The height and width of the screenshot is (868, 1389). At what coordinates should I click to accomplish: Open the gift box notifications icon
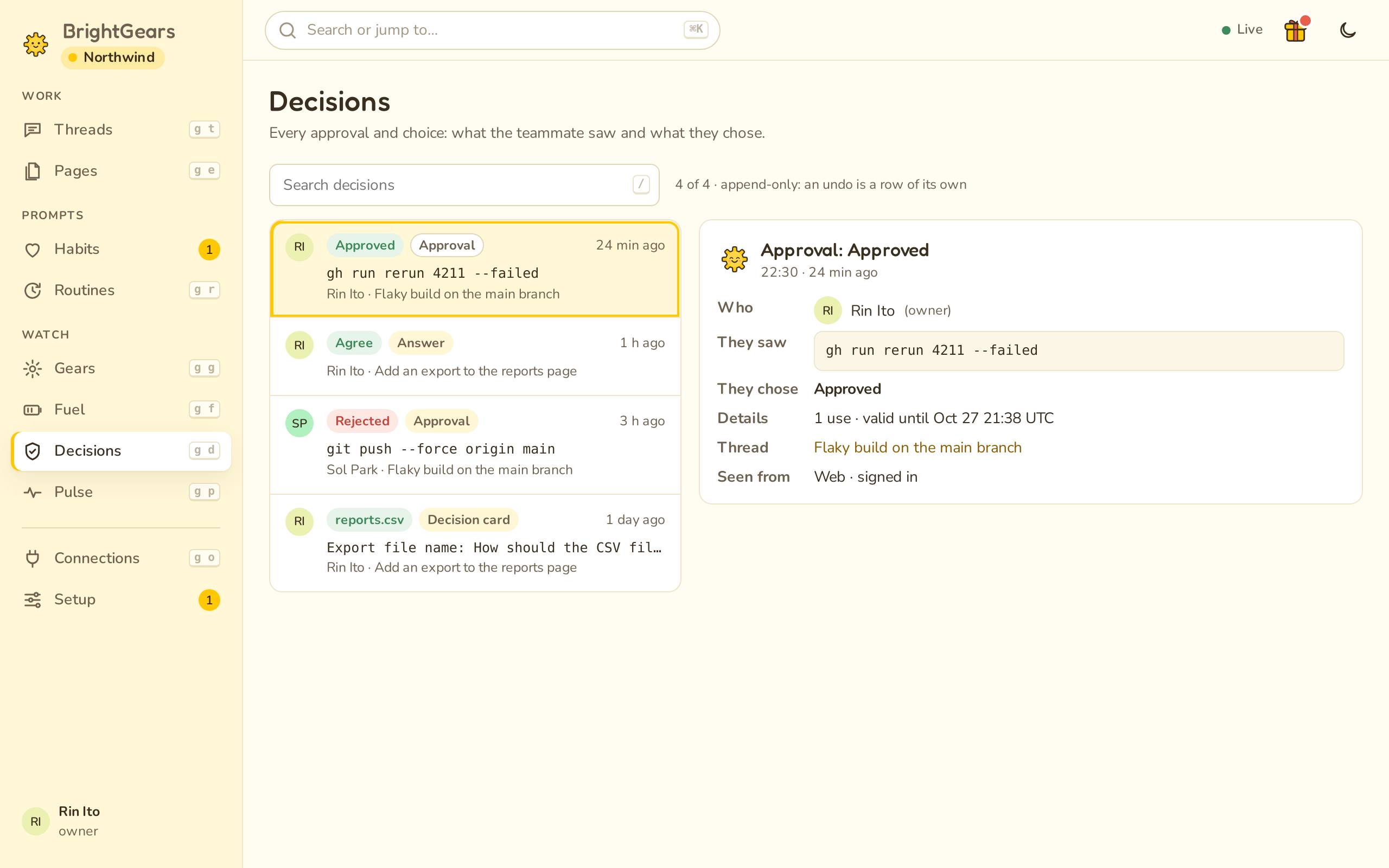coord(1296,30)
